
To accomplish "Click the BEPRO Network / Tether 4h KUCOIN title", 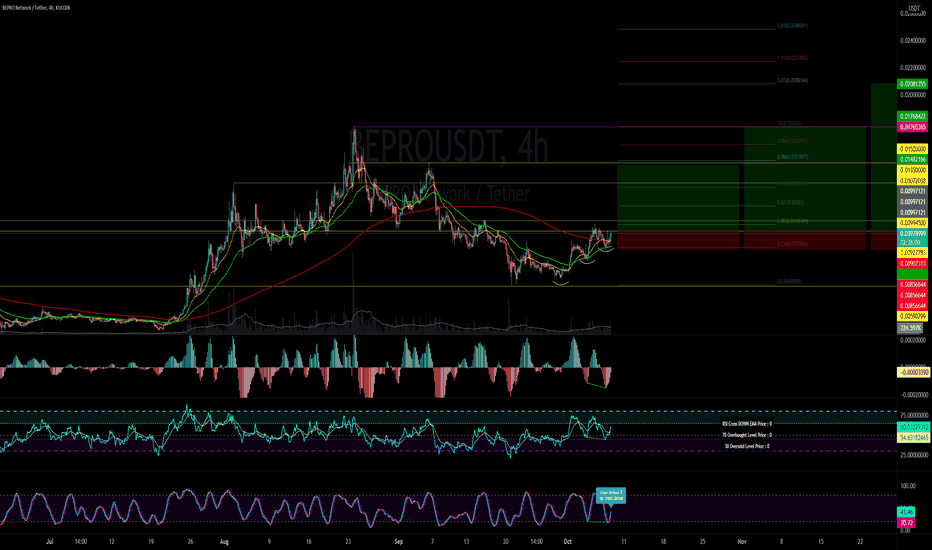I will [36, 8].
